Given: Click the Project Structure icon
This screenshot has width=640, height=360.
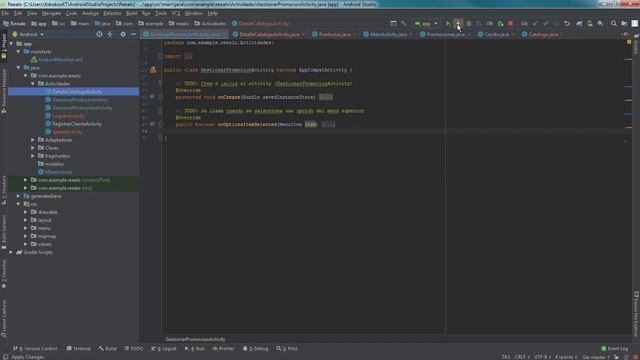Looking at the screenshot, I should (624, 24).
